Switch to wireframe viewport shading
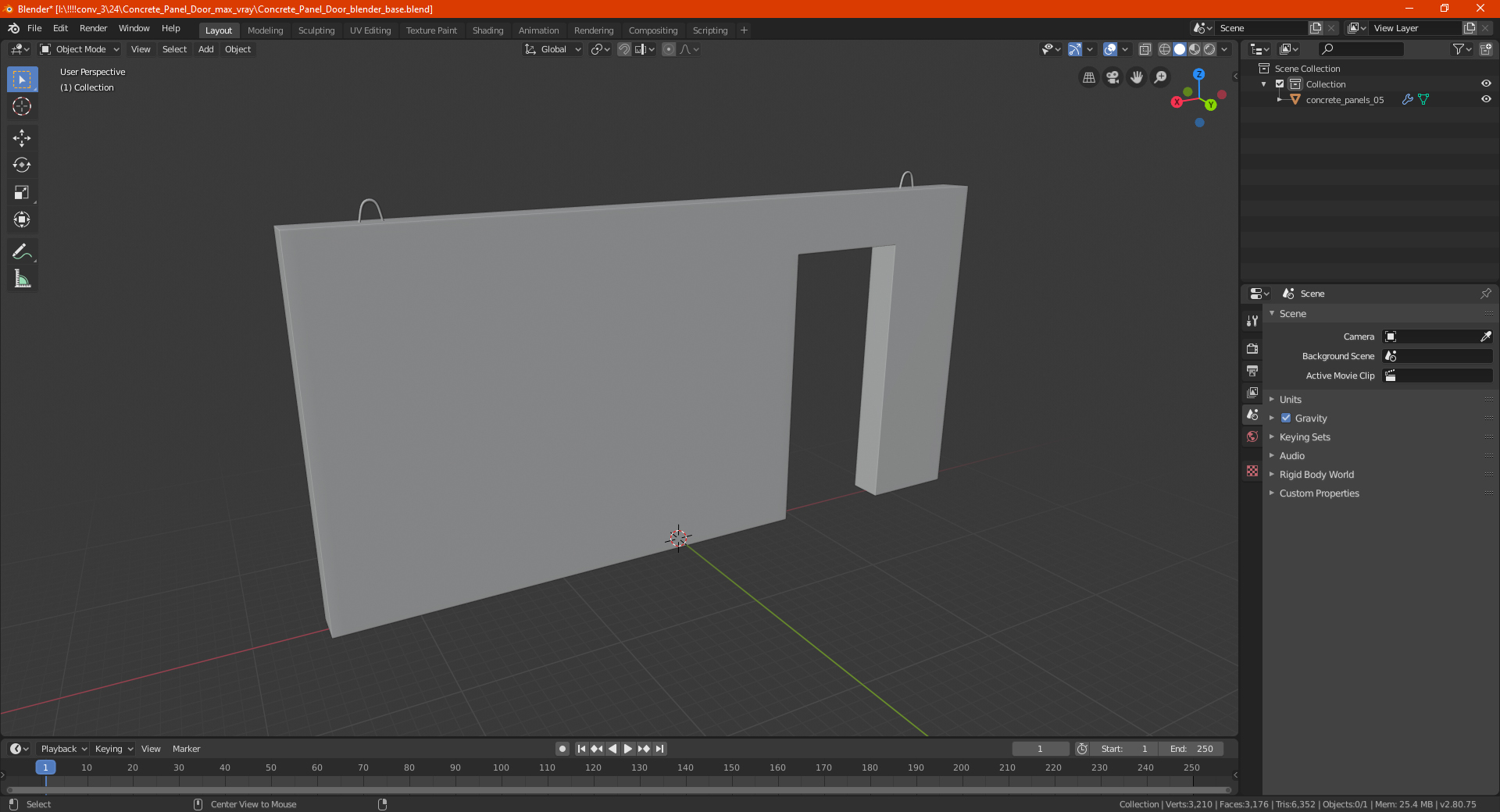Image resolution: width=1500 pixels, height=812 pixels. coord(1165,49)
